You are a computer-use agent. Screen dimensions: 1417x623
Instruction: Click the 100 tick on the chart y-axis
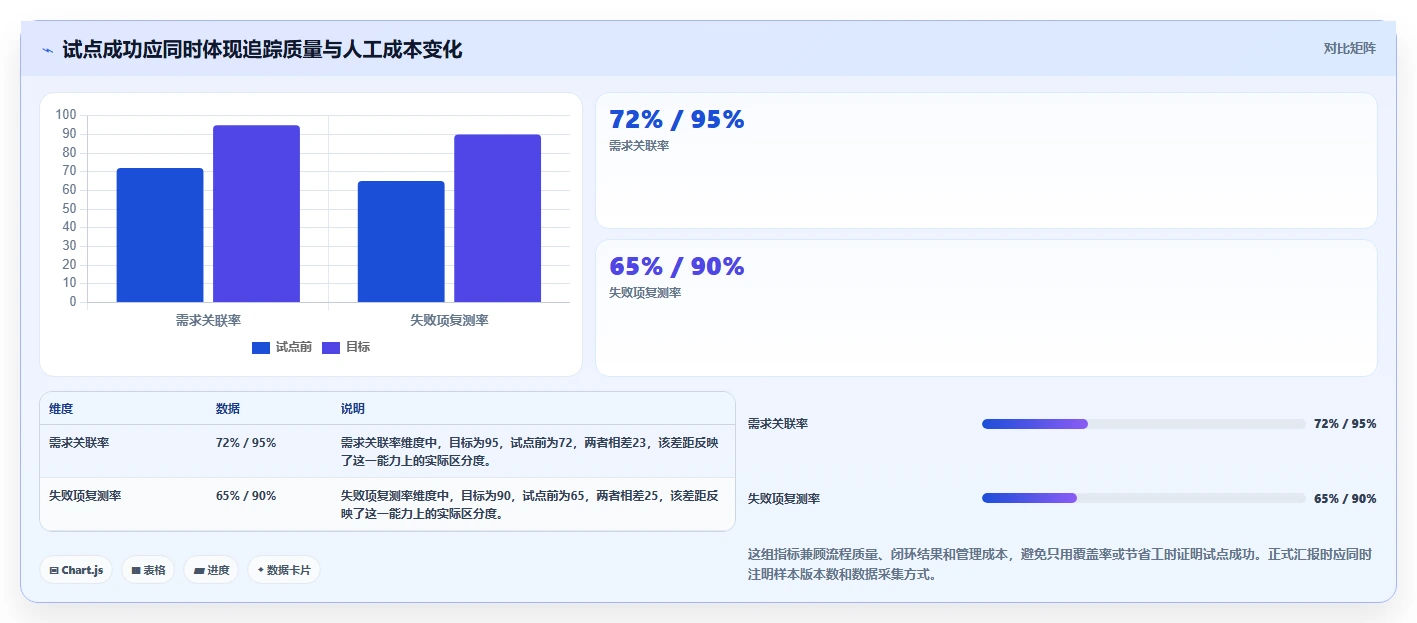(66, 115)
